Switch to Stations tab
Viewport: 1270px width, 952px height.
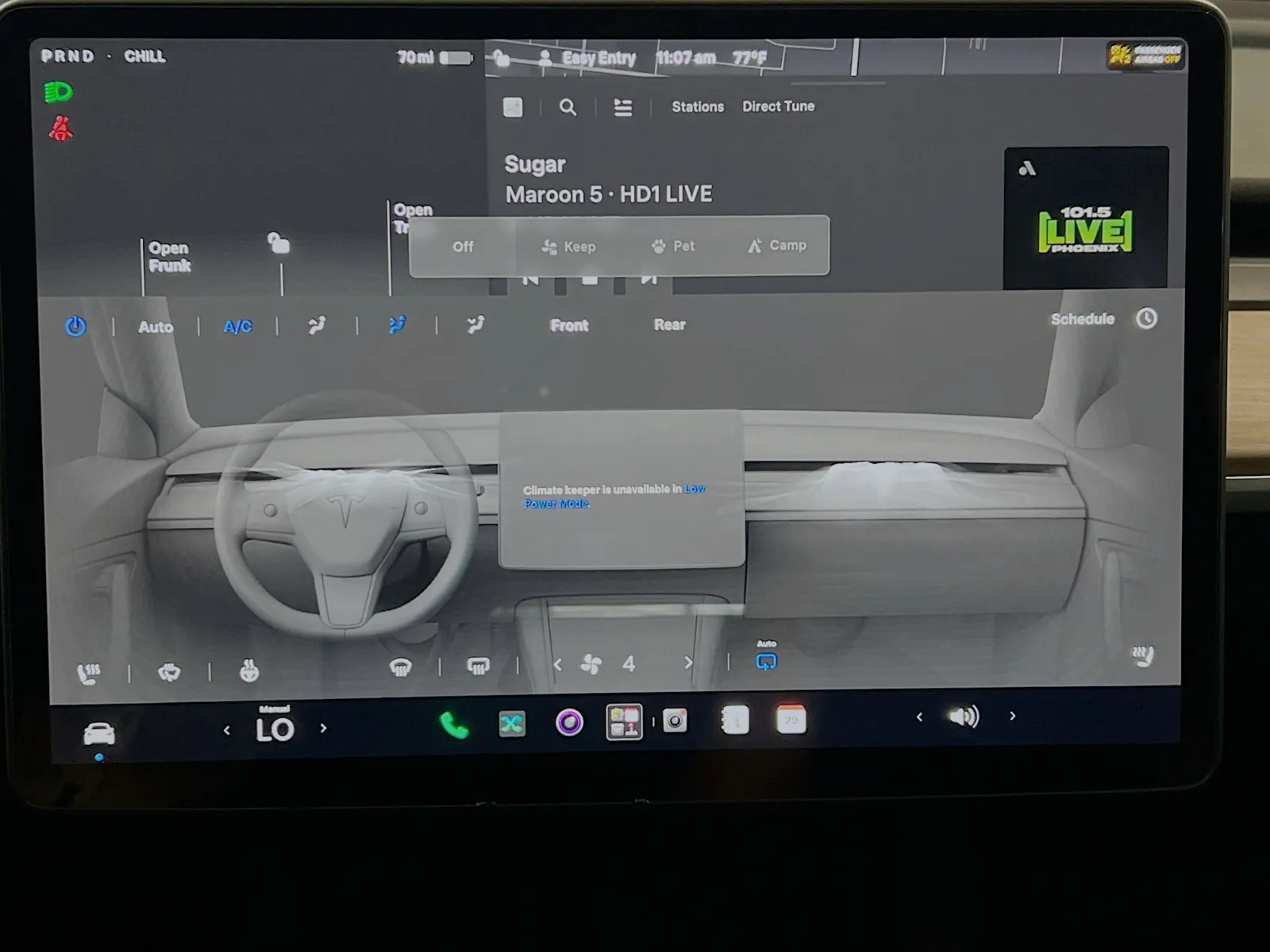click(698, 106)
